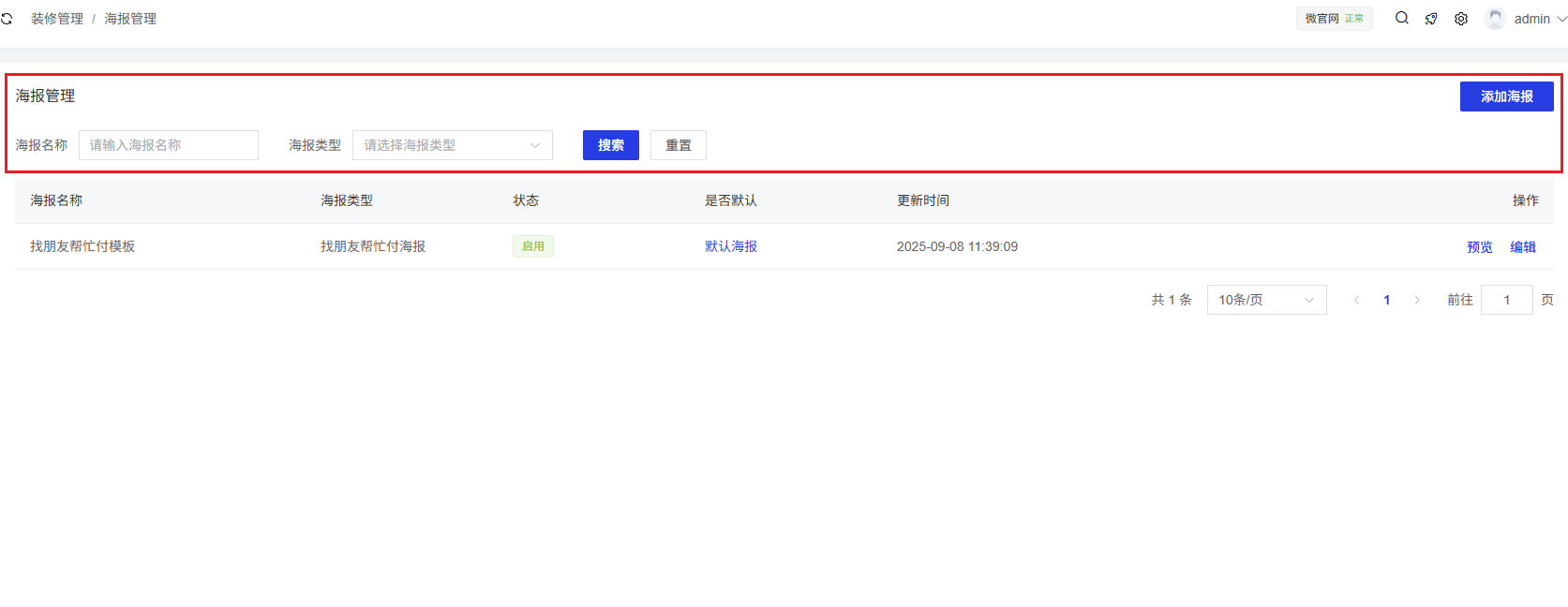Open 预览 for 找朋友帮忙付模板
This screenshot has height=607, width=1568.
(1479, 247)
